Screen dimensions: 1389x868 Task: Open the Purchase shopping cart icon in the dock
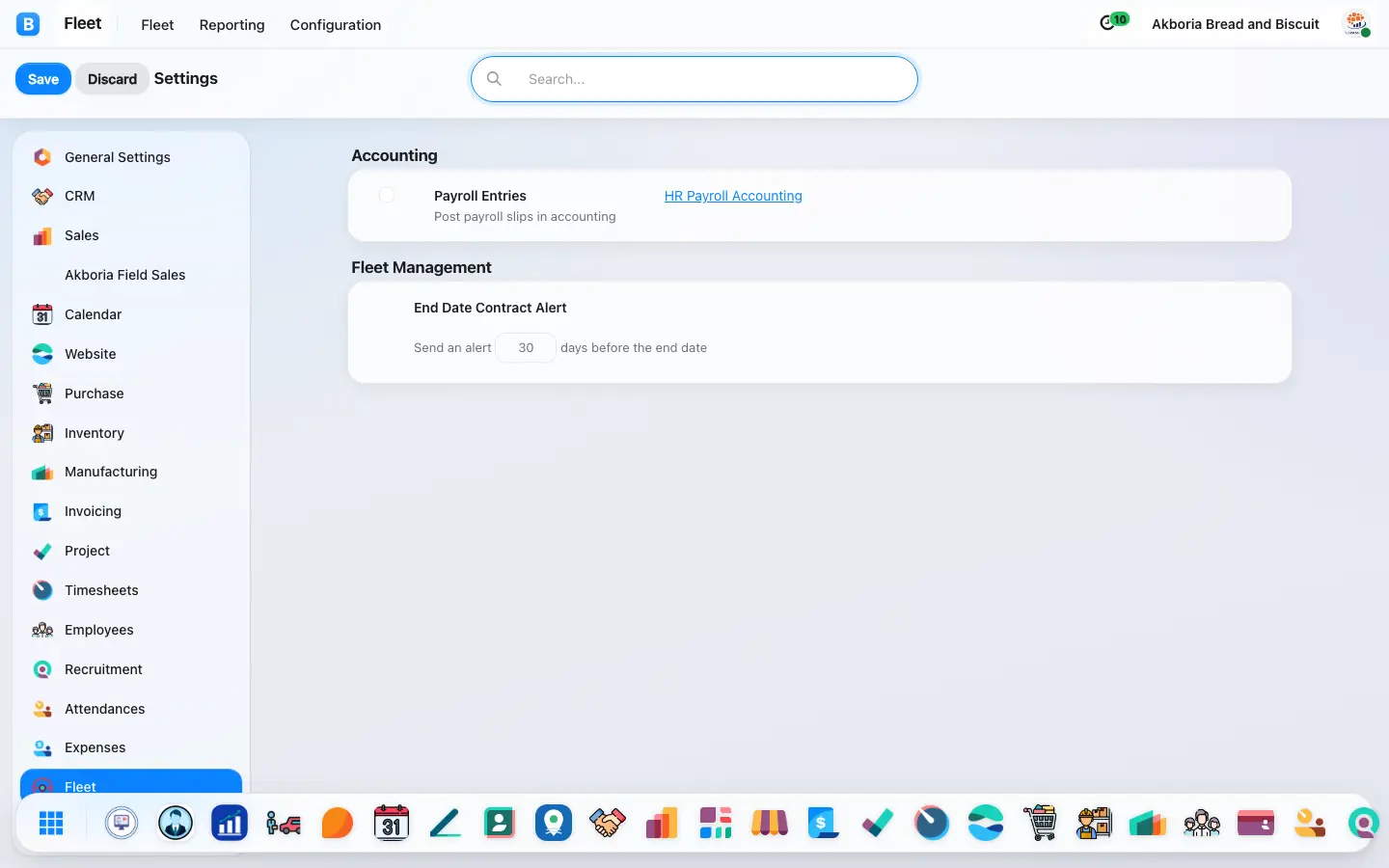point(1040,823)
